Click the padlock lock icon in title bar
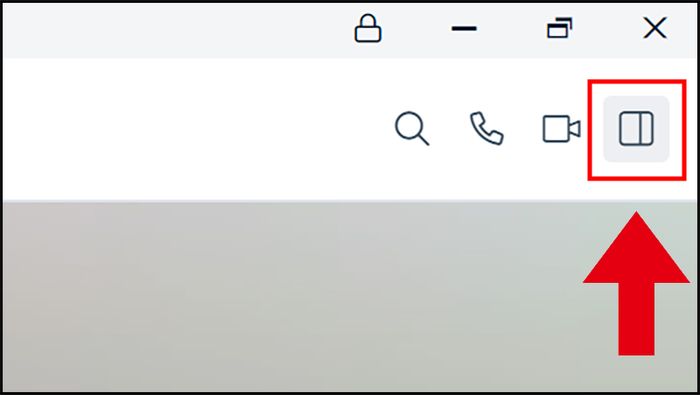The height and width of the screenshot is (395, 700). tap(368, 29)
